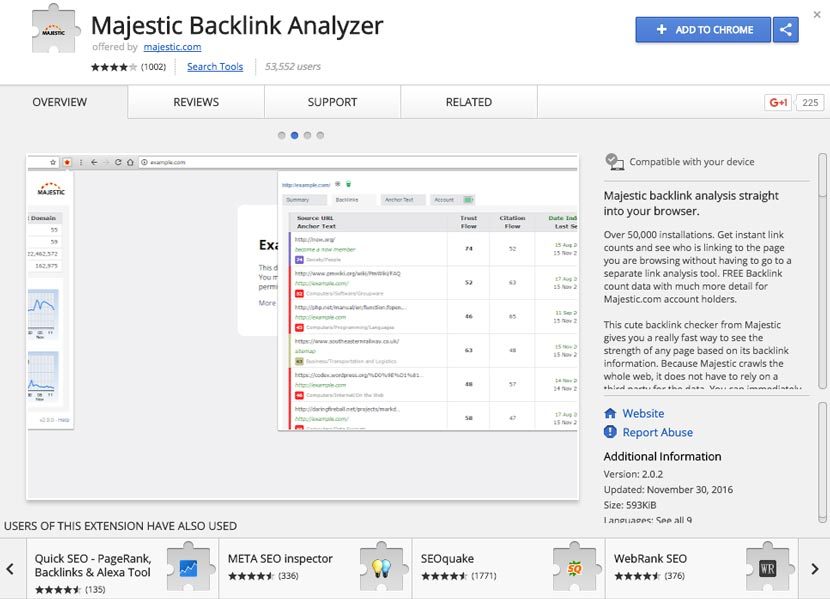The height and width of the screenshot is (599, 830).
Task: Open the Related tab
Action: click(469, 102)
